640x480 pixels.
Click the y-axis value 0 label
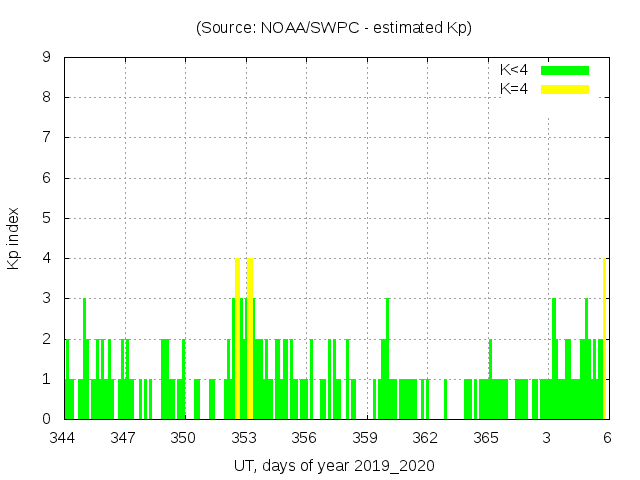coord(46,419)
